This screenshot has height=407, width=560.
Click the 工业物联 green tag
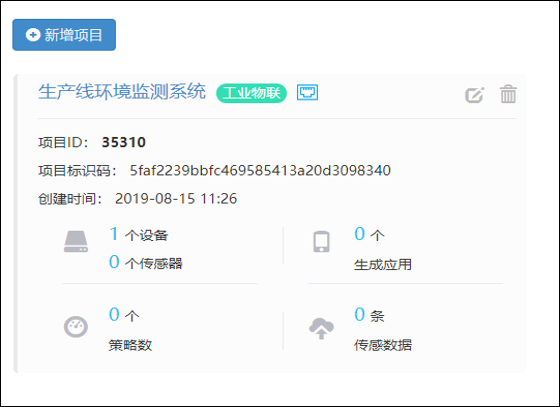click(251, 93)
